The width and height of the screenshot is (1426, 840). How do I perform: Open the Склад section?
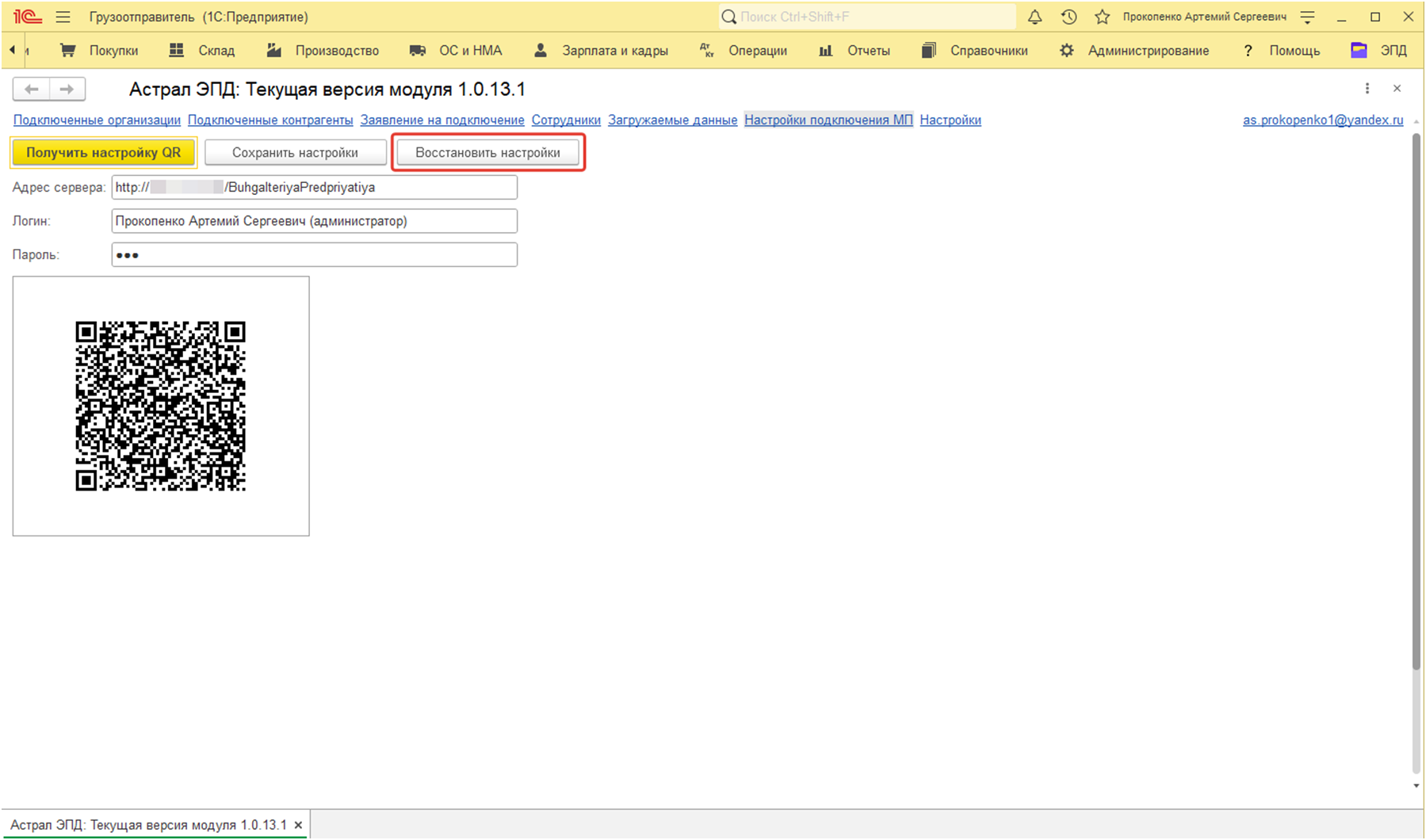click(216, 50)
